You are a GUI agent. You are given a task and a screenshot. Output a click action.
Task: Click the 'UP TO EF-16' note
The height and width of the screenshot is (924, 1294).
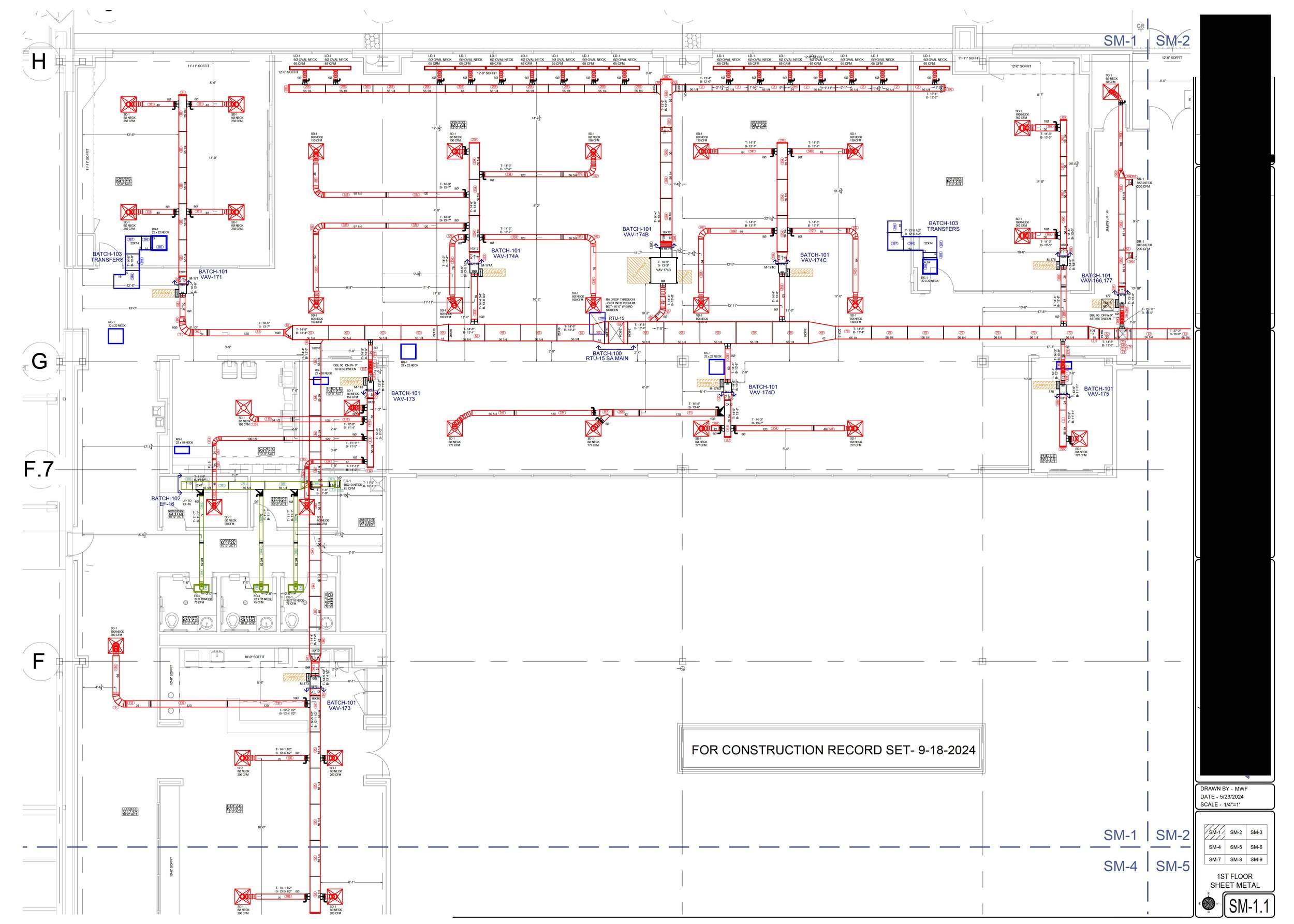187,503
